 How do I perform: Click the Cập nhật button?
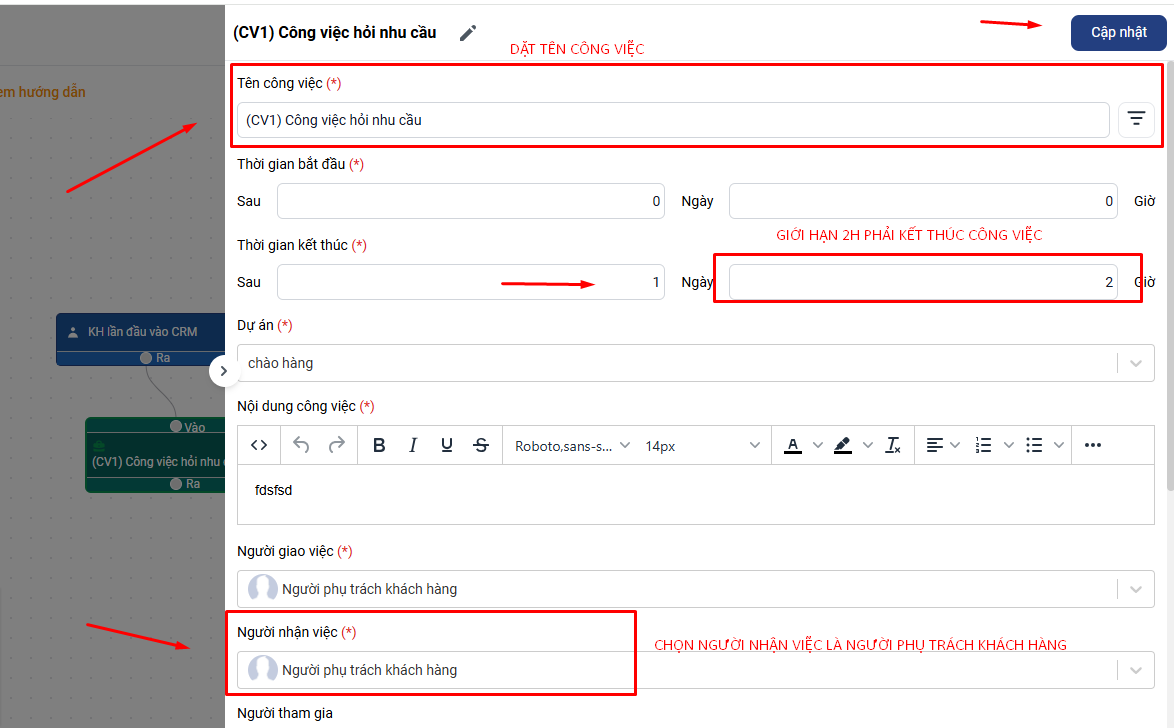pos(1118,32)
